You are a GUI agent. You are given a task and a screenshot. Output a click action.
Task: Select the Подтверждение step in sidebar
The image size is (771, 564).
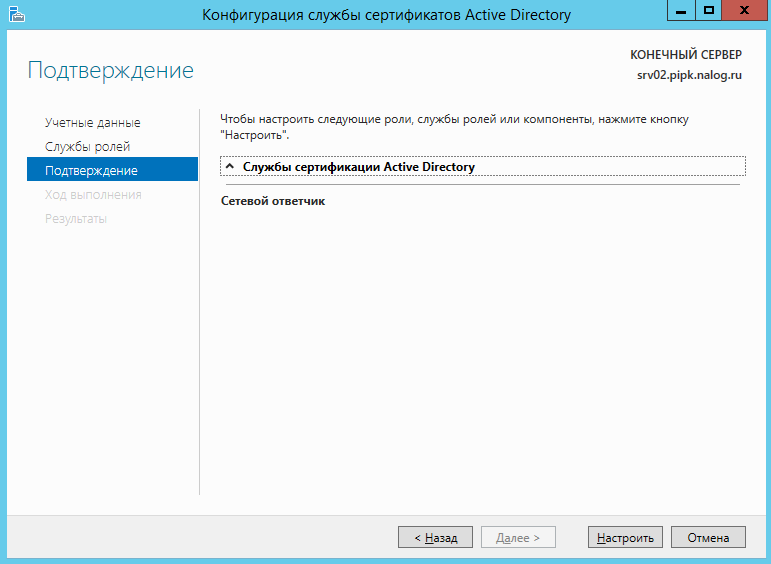pyautogui.click(x=113, y=170)
